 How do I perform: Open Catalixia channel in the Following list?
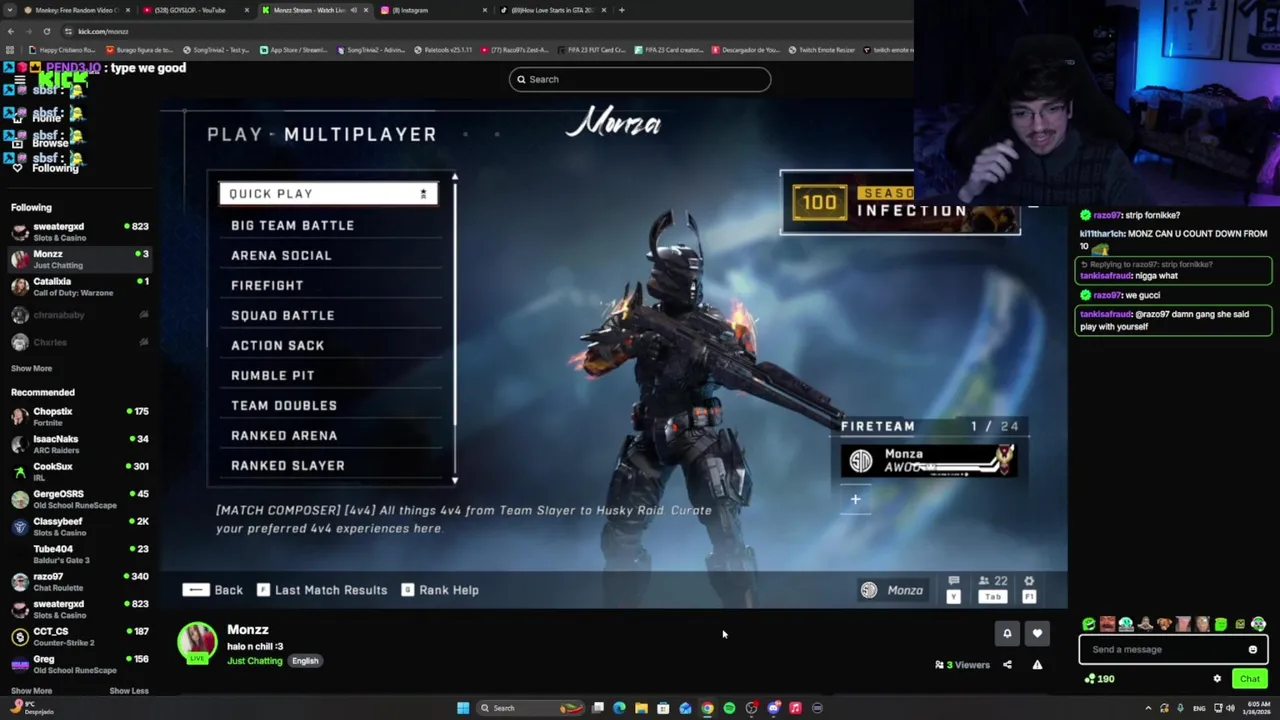[x=80, y=287]
